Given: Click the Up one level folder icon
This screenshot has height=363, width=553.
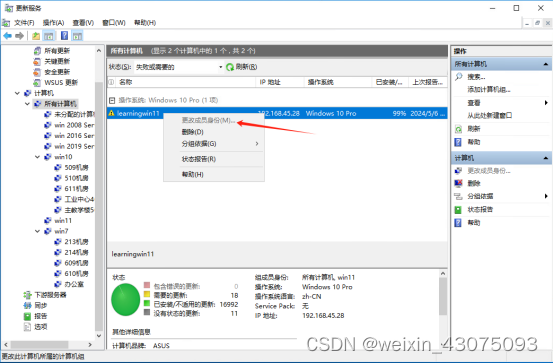Looking at the screenshot, I should pos(36,36).
